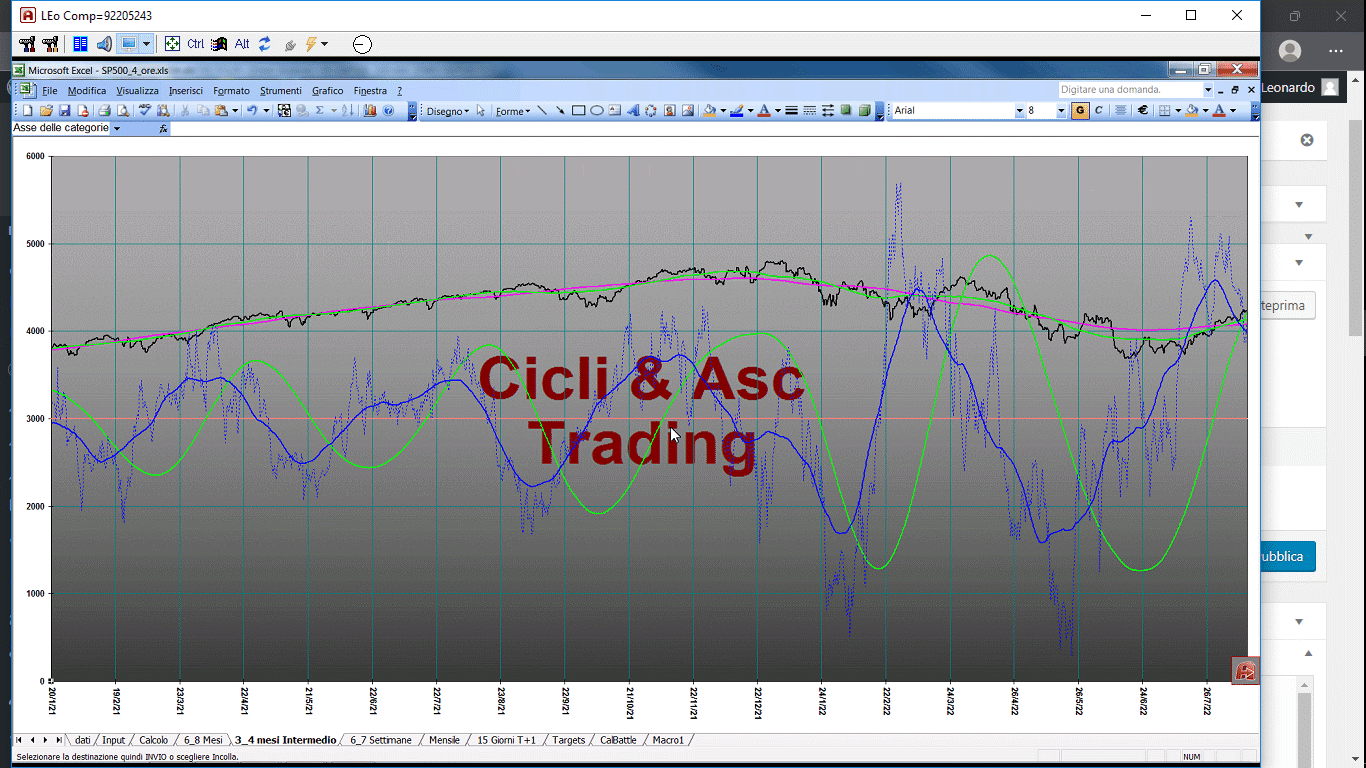
Task: Click the 3-D Style green cube icon
Action: point(865,110)
